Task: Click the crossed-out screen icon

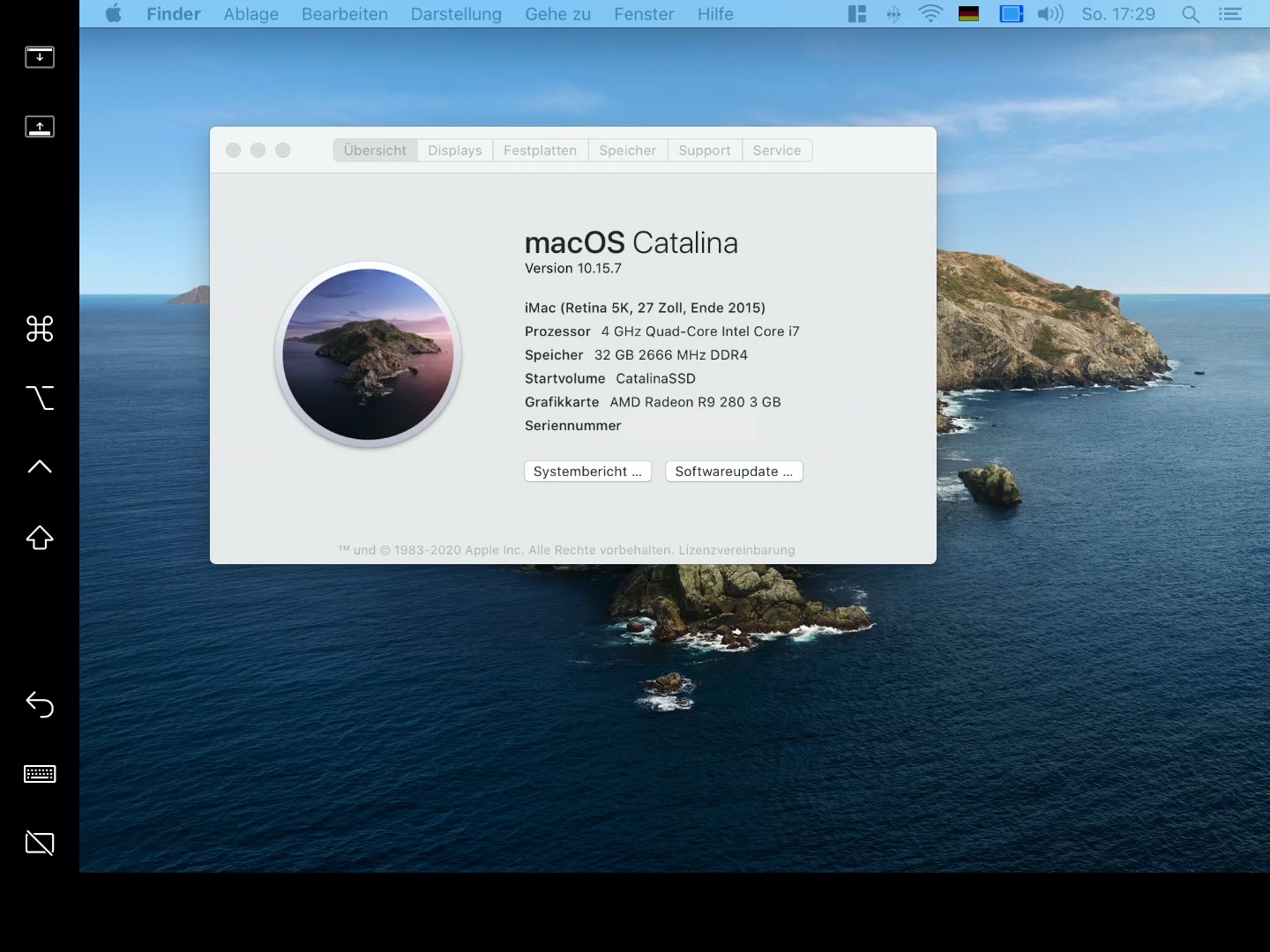Action: (40, 844)
